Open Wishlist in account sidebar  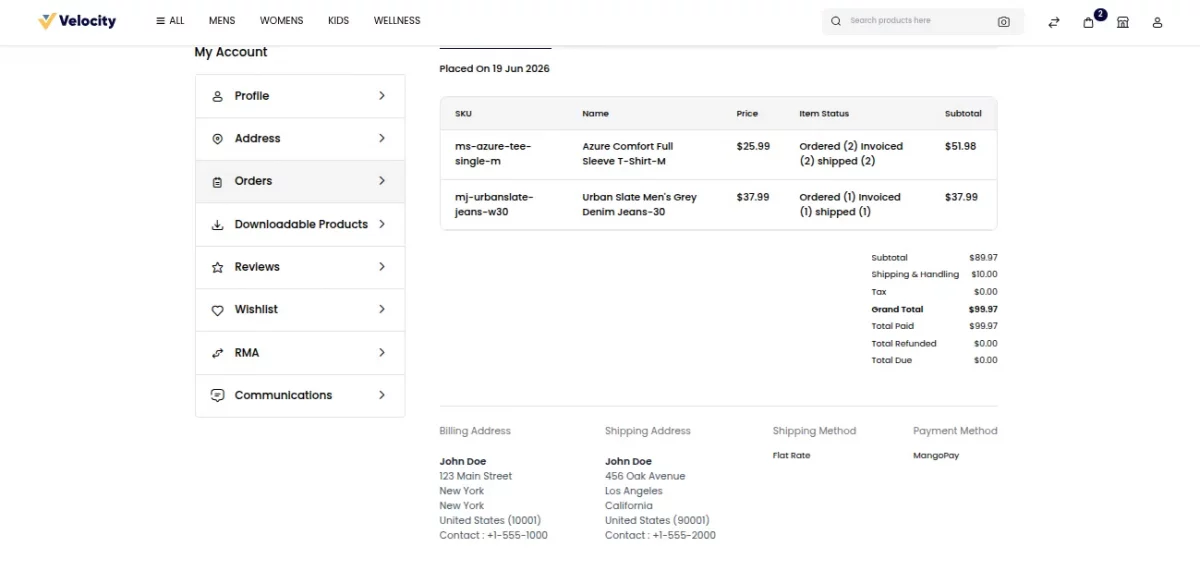[x=300, y=310]
